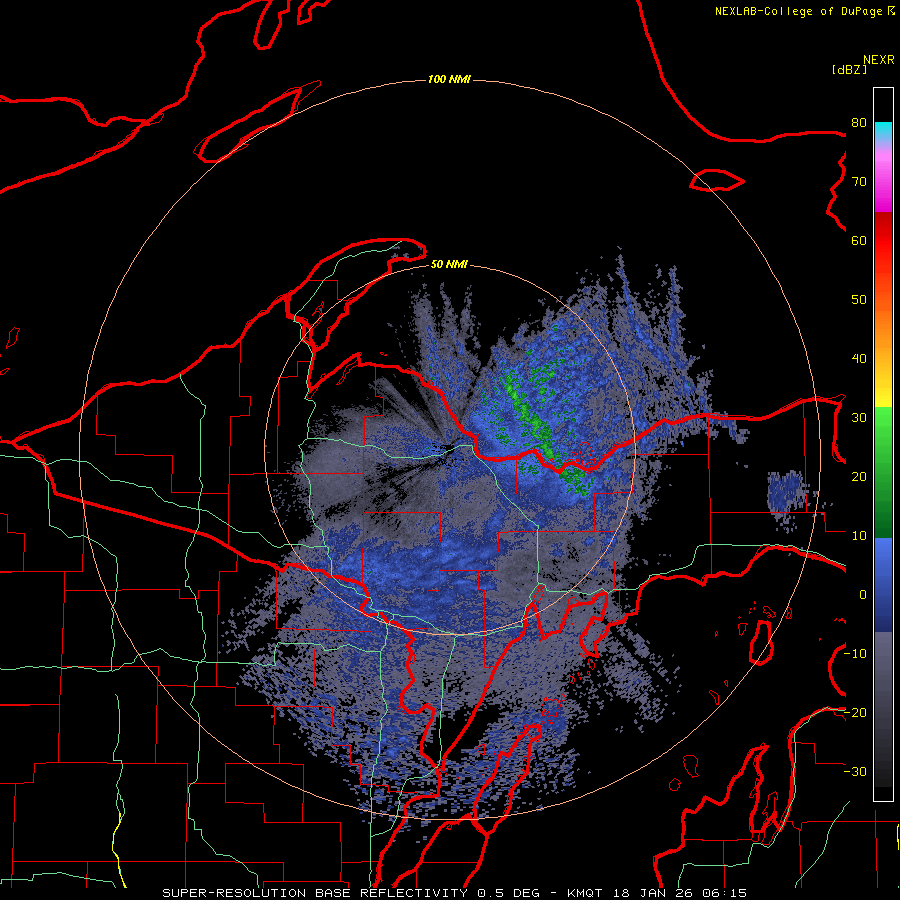
Task: Click the radar site at the beam origin
Action: pyautogui.click(x=449, y=449)
